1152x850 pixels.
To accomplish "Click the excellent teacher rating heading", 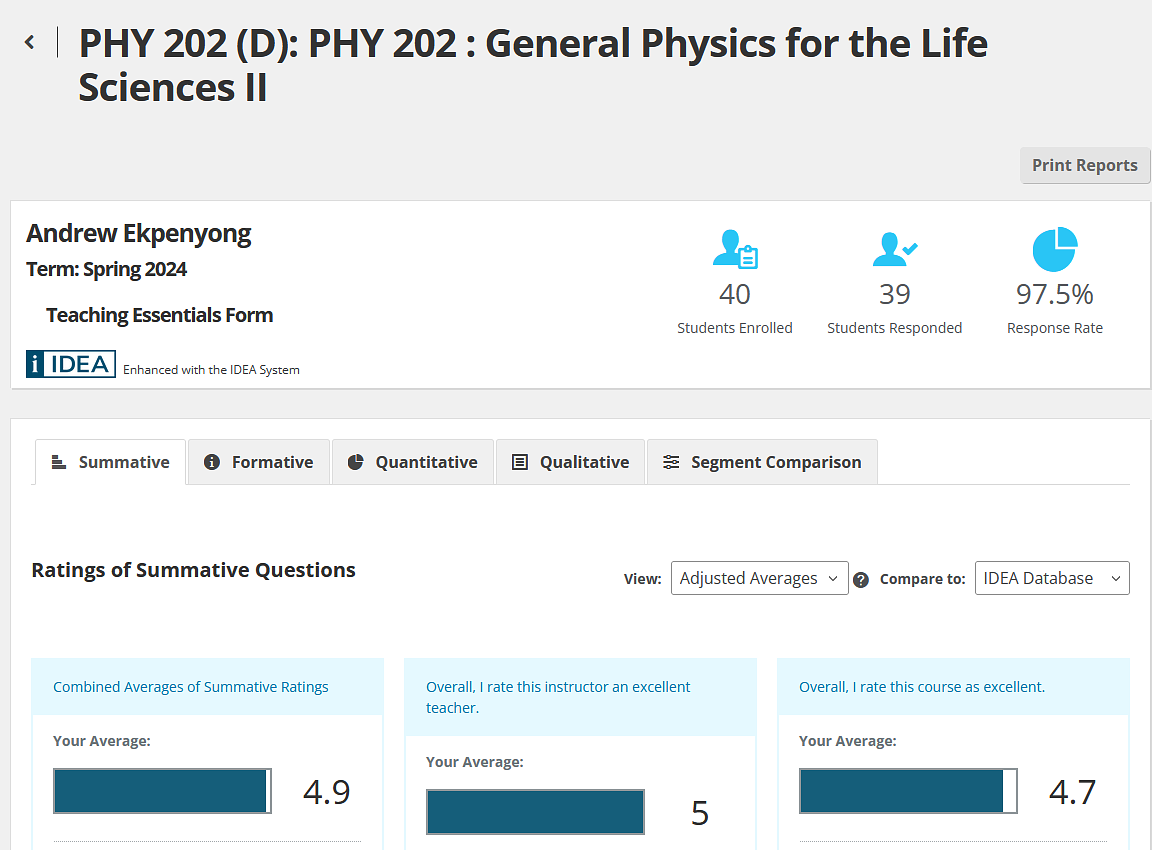I will tap(558, 697).
